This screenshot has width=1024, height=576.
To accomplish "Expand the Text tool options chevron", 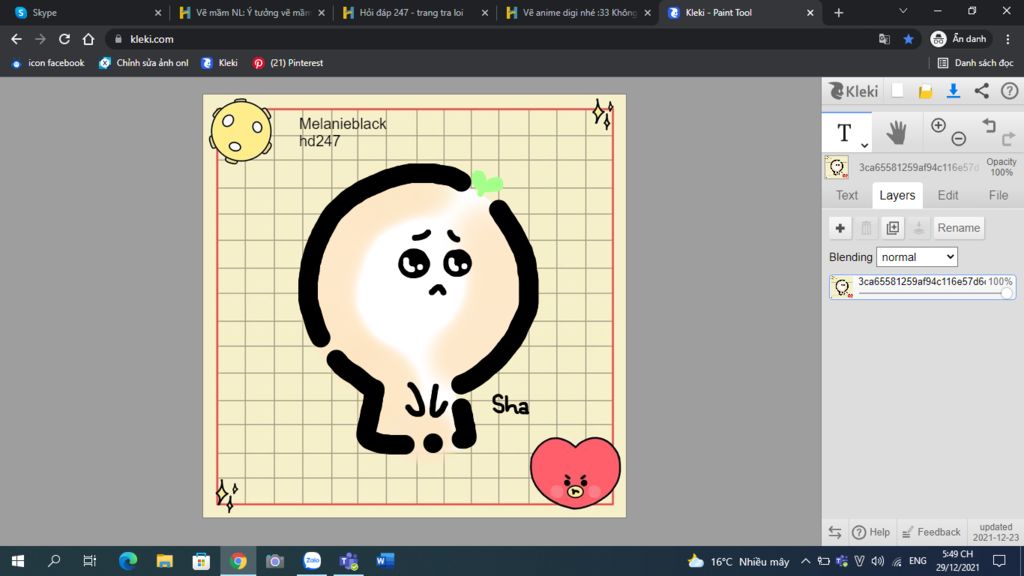I will click(x=864, y=145).
